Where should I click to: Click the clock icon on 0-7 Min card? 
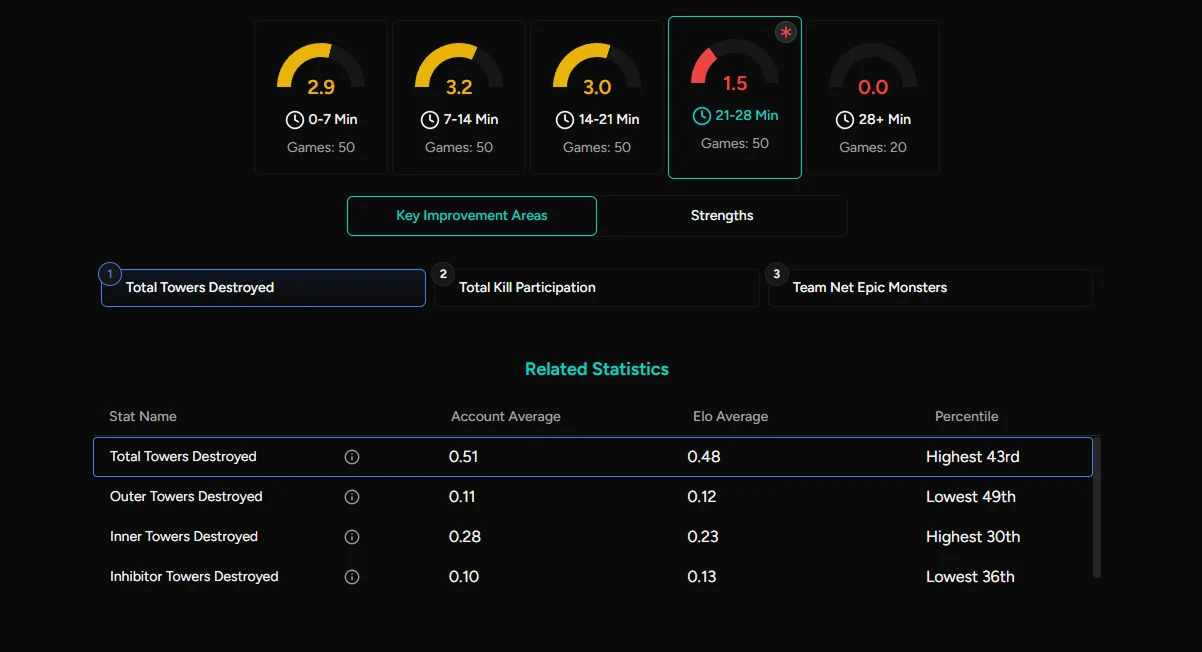click(x=295, y=120)
